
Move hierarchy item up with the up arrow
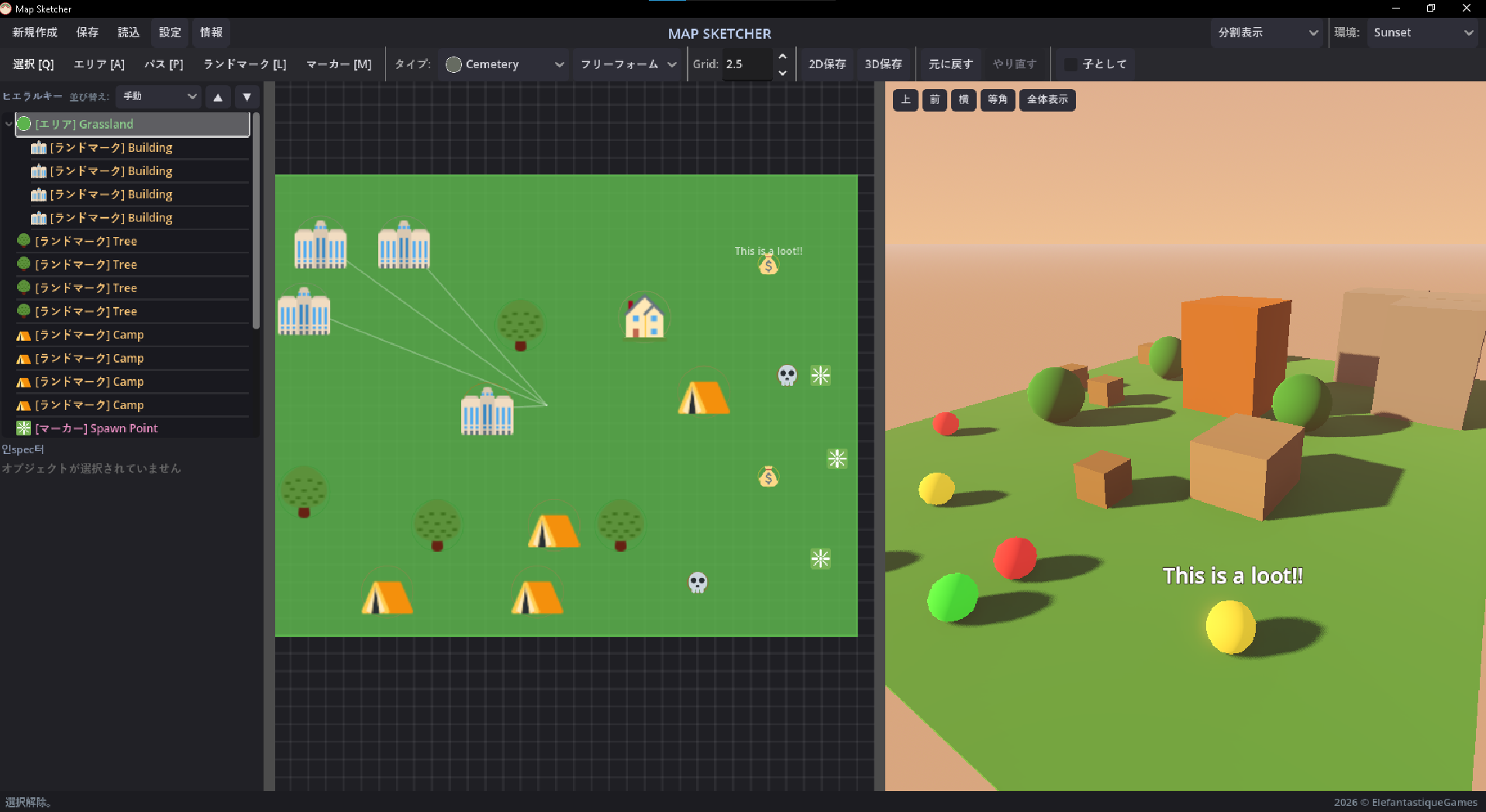click(x=218, y=97)
